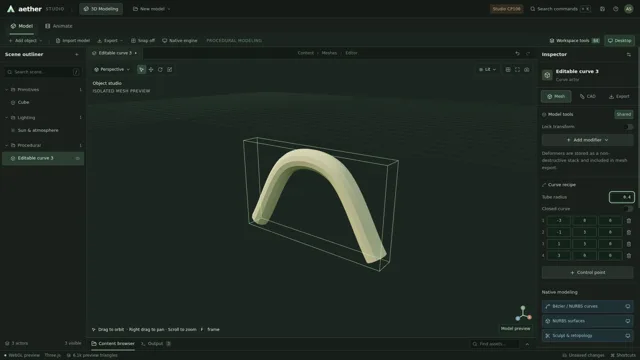Click the Import model button
This screenshot has width=640, height=360.
coord(73,40)
